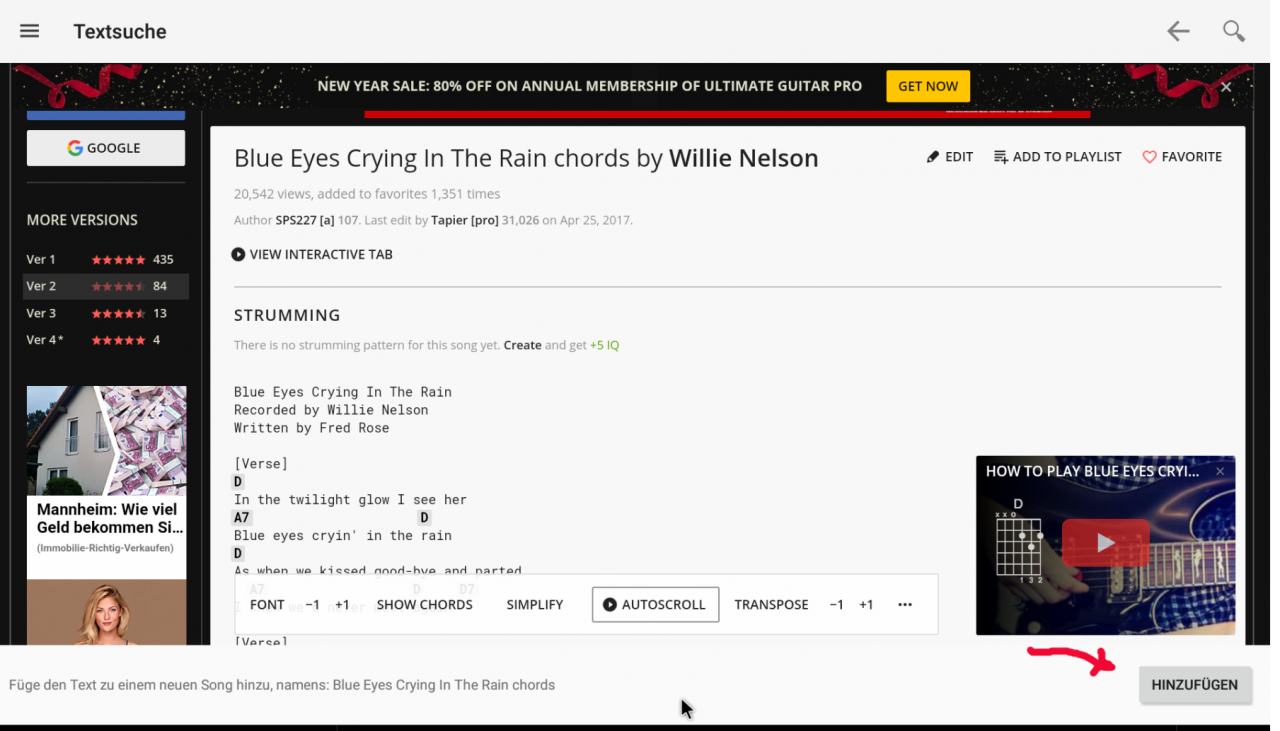This screenshot has width=1280, height=731.
Task: Click the EDIT pencil button
Action: click(950, 157)
